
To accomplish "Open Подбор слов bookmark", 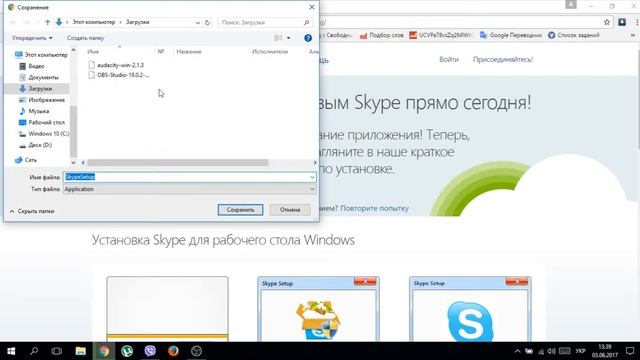I will coord(382,36).
